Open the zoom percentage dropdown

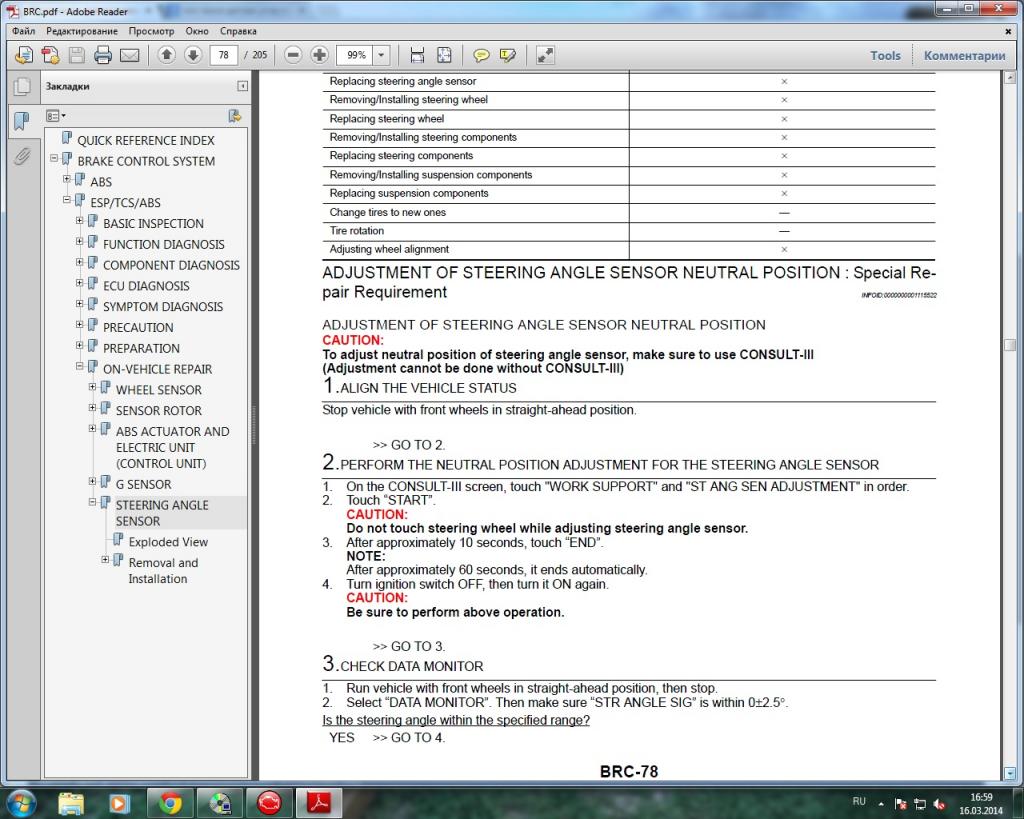(381, 55)
